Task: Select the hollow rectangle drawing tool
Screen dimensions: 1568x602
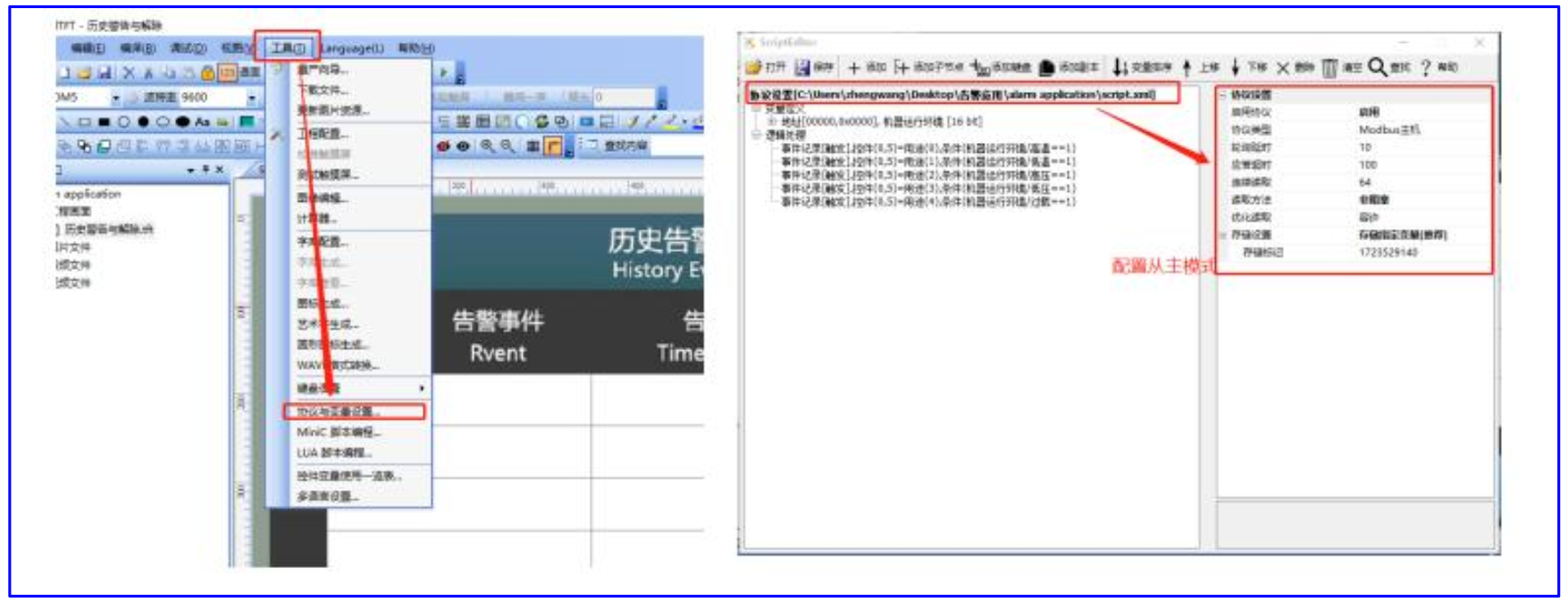Action: click(x=84, y=121)
